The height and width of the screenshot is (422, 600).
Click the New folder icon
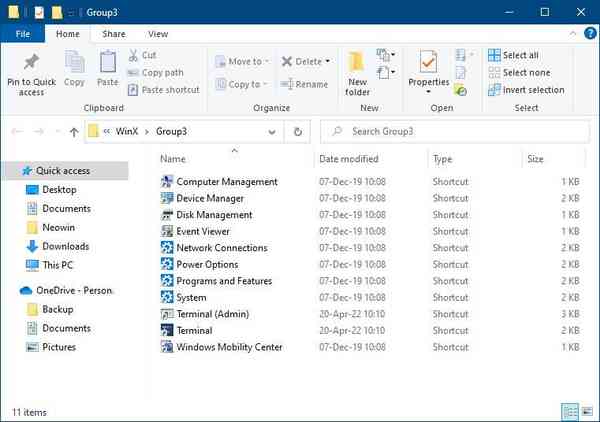(357, 66)
